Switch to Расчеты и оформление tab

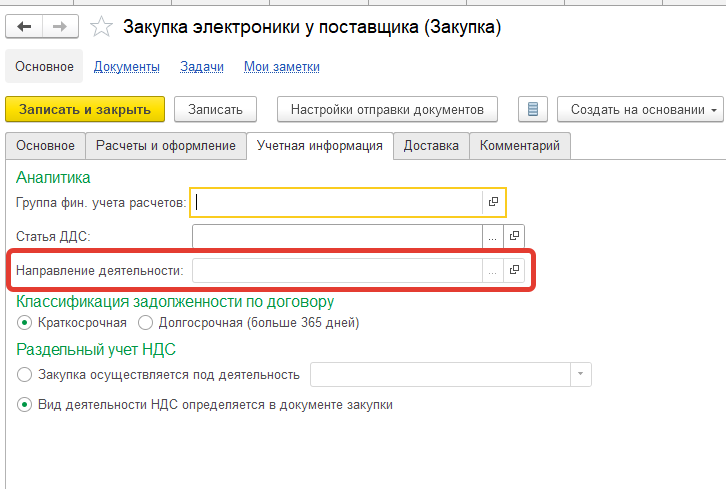click(x=165, y=146)
